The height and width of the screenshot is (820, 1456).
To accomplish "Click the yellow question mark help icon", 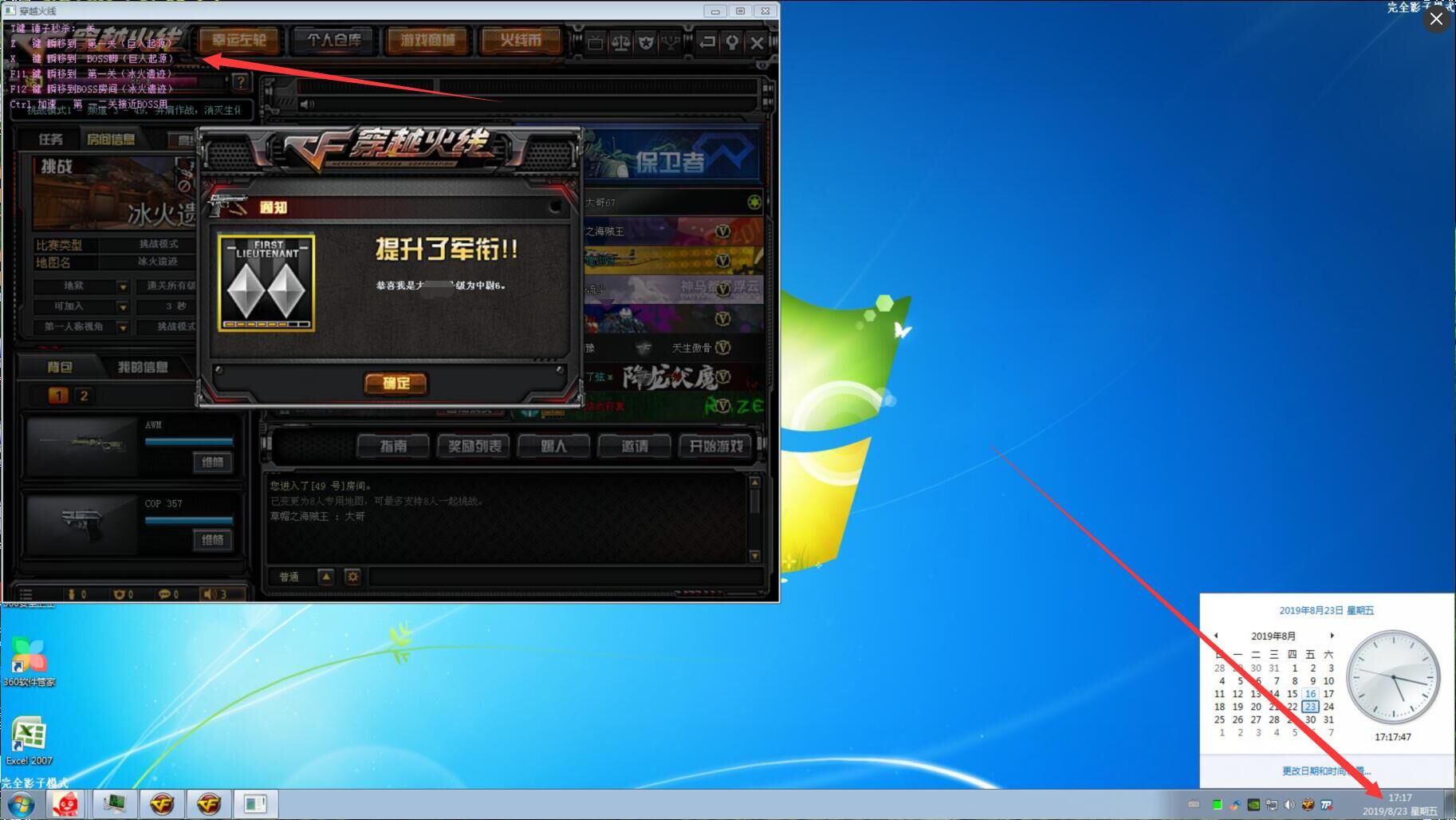I will pos(240,81).
